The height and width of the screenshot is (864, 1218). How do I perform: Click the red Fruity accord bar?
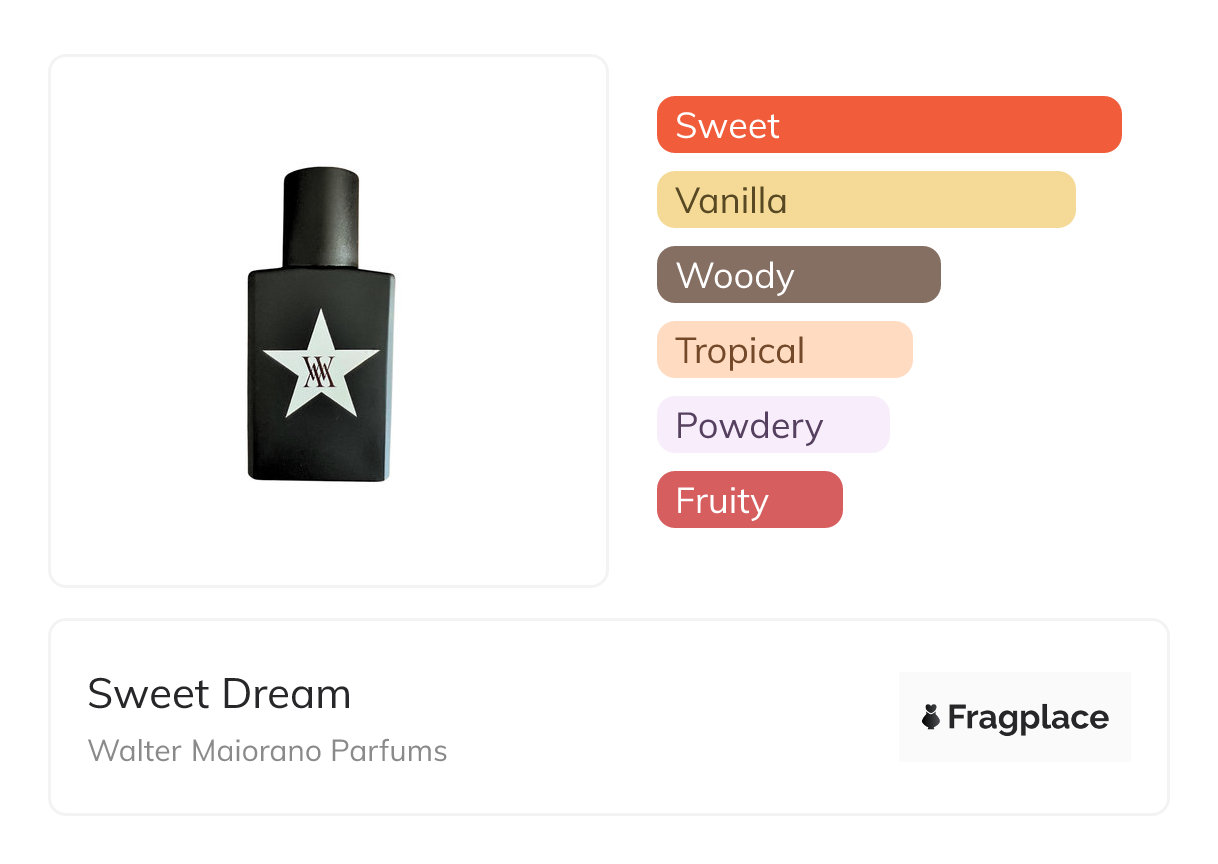[x=749, y=500]
